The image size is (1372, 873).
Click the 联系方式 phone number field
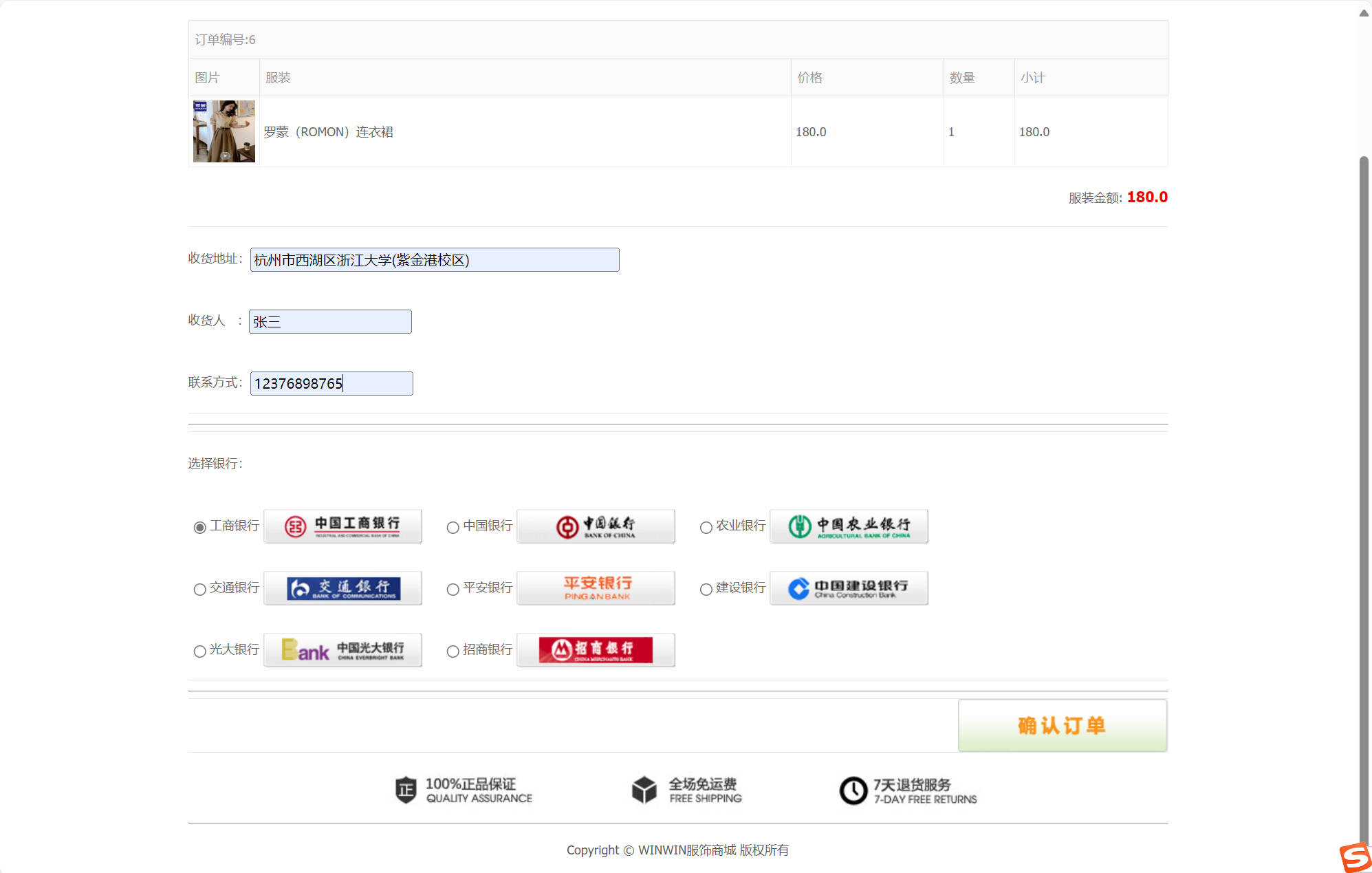point(331,383)
